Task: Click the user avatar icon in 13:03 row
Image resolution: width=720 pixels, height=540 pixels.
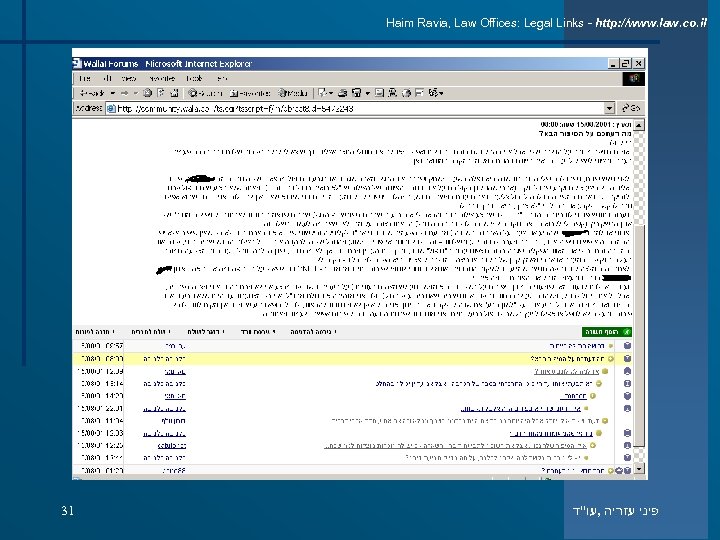Action: [x=627, y=433]
